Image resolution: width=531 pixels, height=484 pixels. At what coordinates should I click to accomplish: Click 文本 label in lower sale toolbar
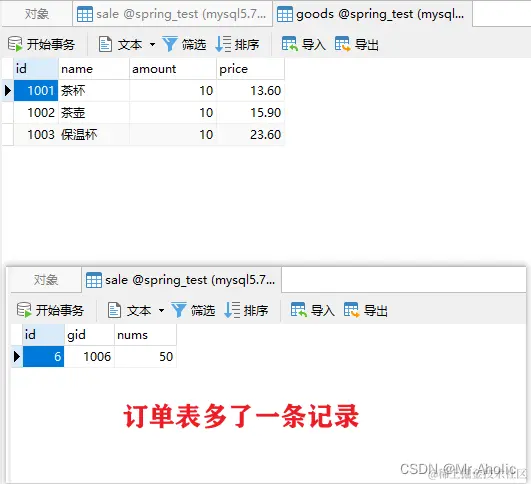coord(139,310)
